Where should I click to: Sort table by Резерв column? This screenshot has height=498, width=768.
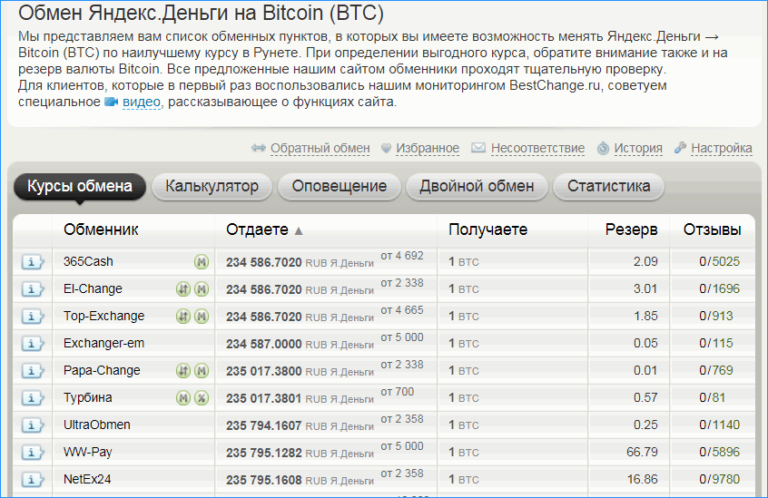point(631,230)
